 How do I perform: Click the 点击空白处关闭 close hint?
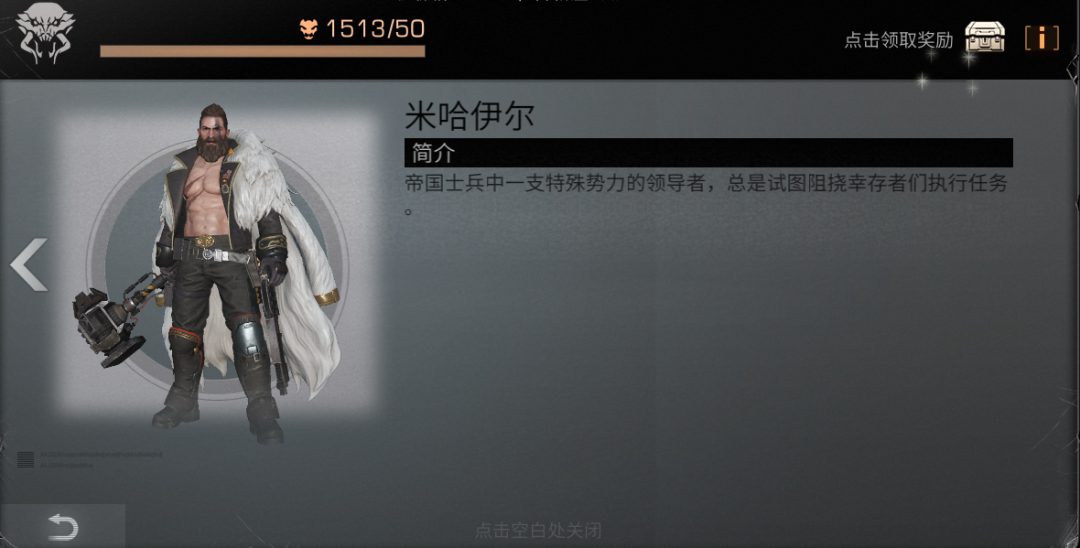tap(538, 530)
